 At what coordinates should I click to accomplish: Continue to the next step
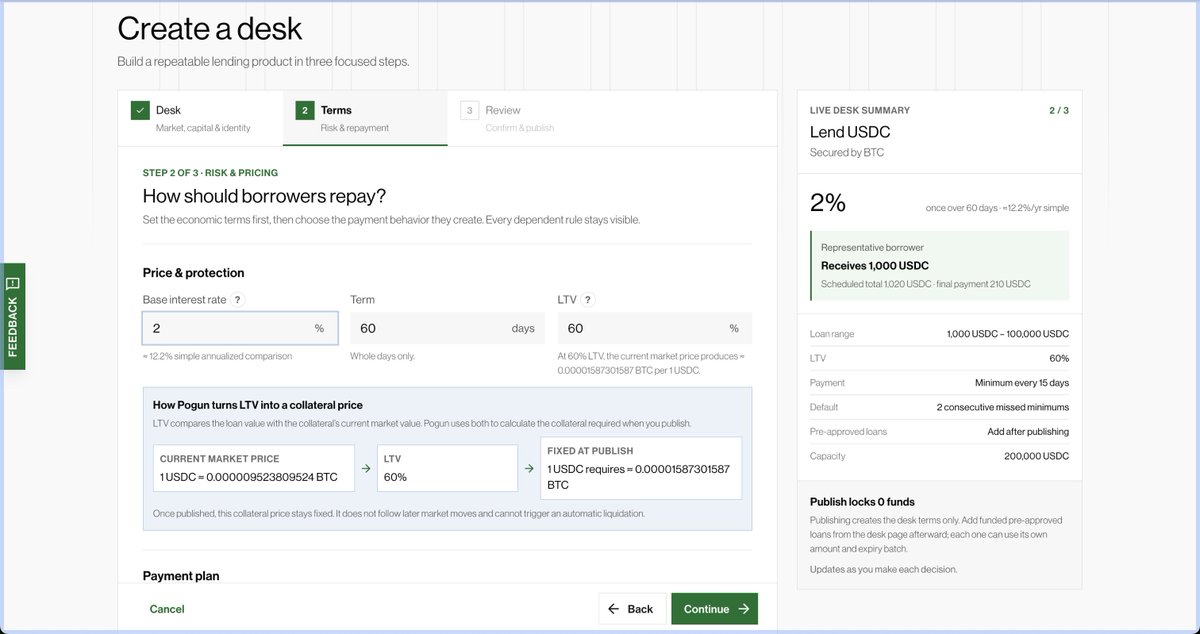[714, 609]
